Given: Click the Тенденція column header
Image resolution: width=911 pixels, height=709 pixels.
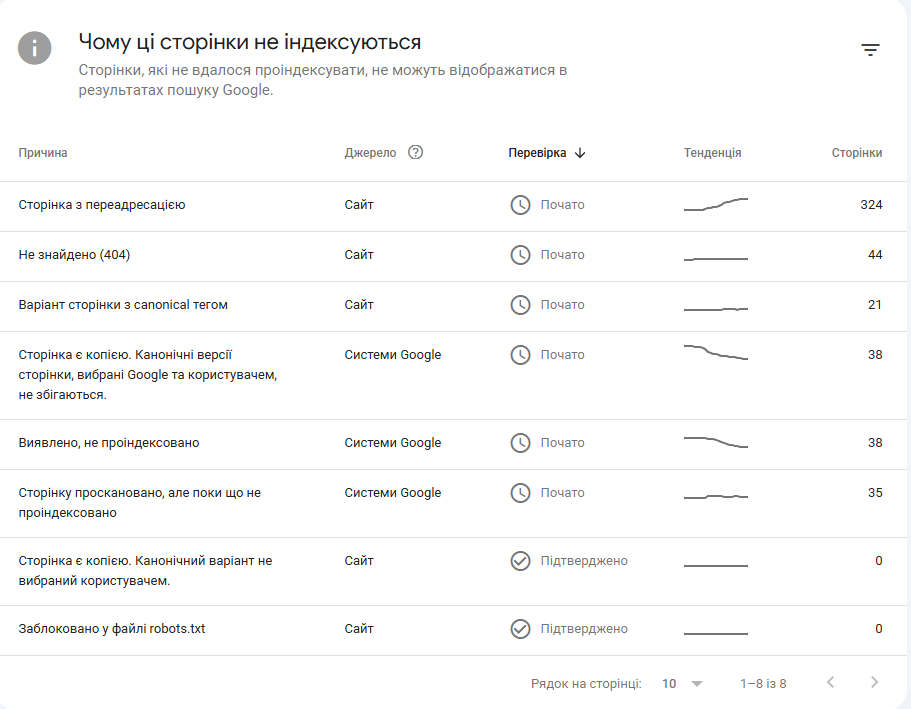Looking at the screenshot, I should pyautogui.click(x=712, y=153).
